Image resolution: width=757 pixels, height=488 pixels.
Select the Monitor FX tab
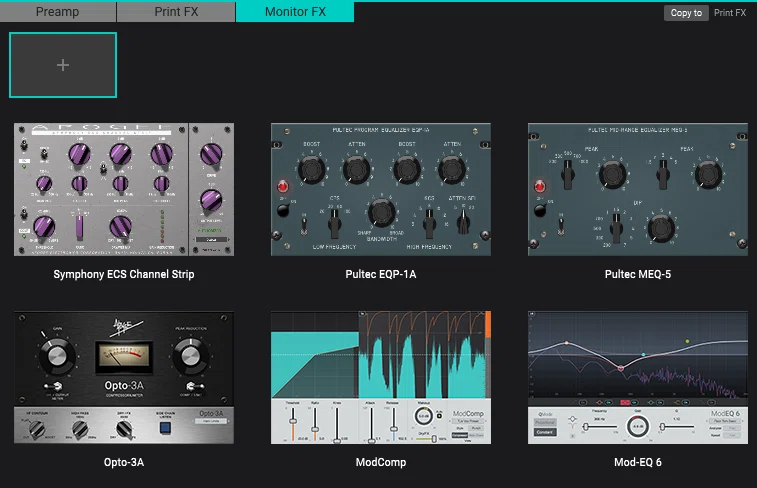[295, 12]
